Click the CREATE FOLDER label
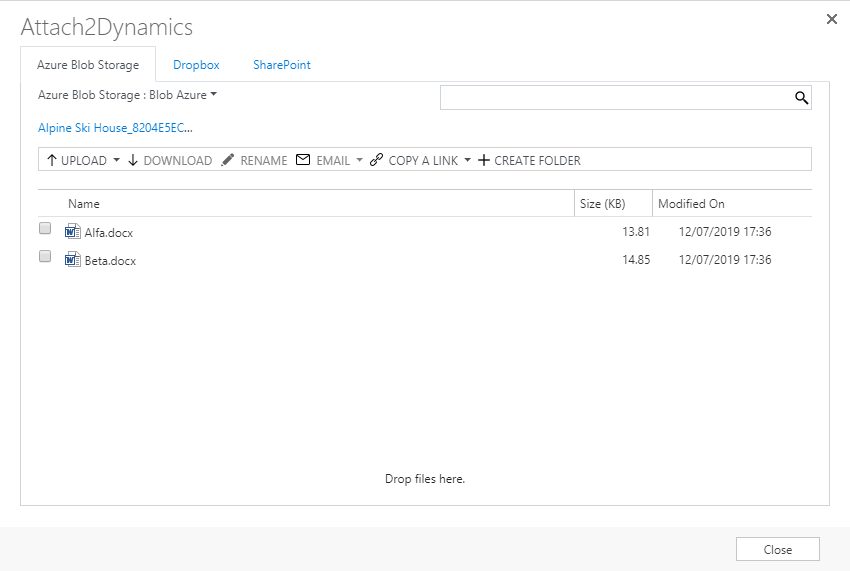Viewport: 850px width, 571px height. (537, 161)
